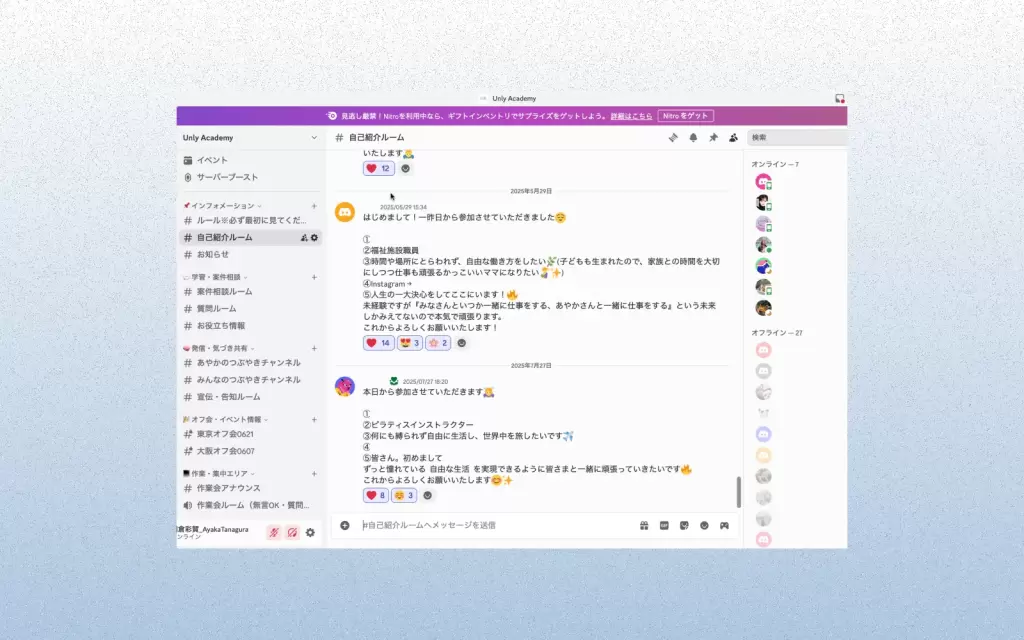Open the emoji picker in message bar
The width and height of the screenshot is (1024, 640).
704,525
